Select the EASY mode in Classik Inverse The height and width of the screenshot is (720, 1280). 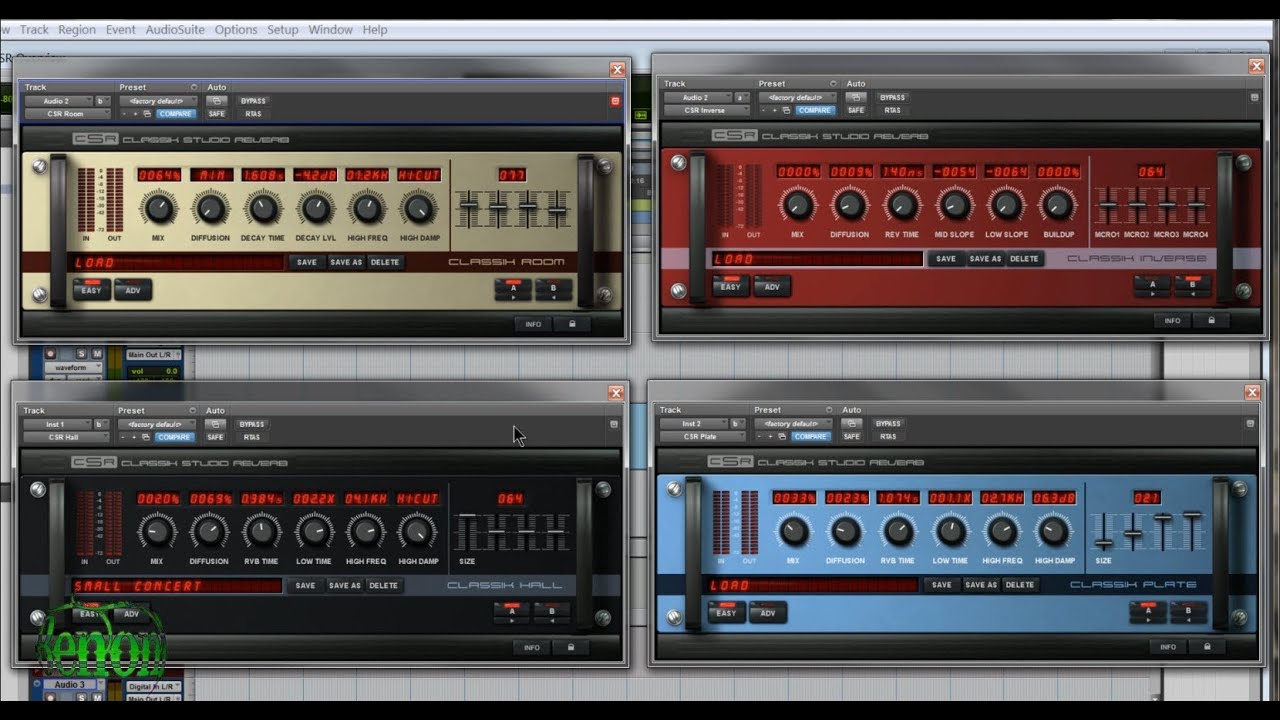point(730,287)
